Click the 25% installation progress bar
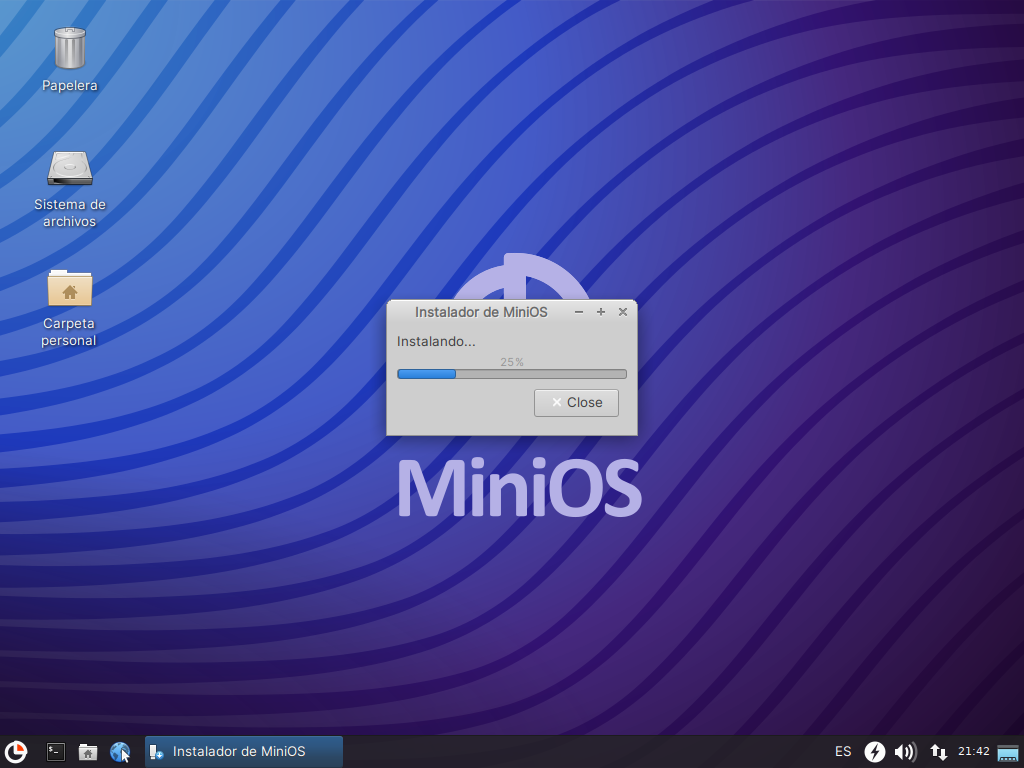The width and height of the screenshot is (1024, 768). click(512, 374)
